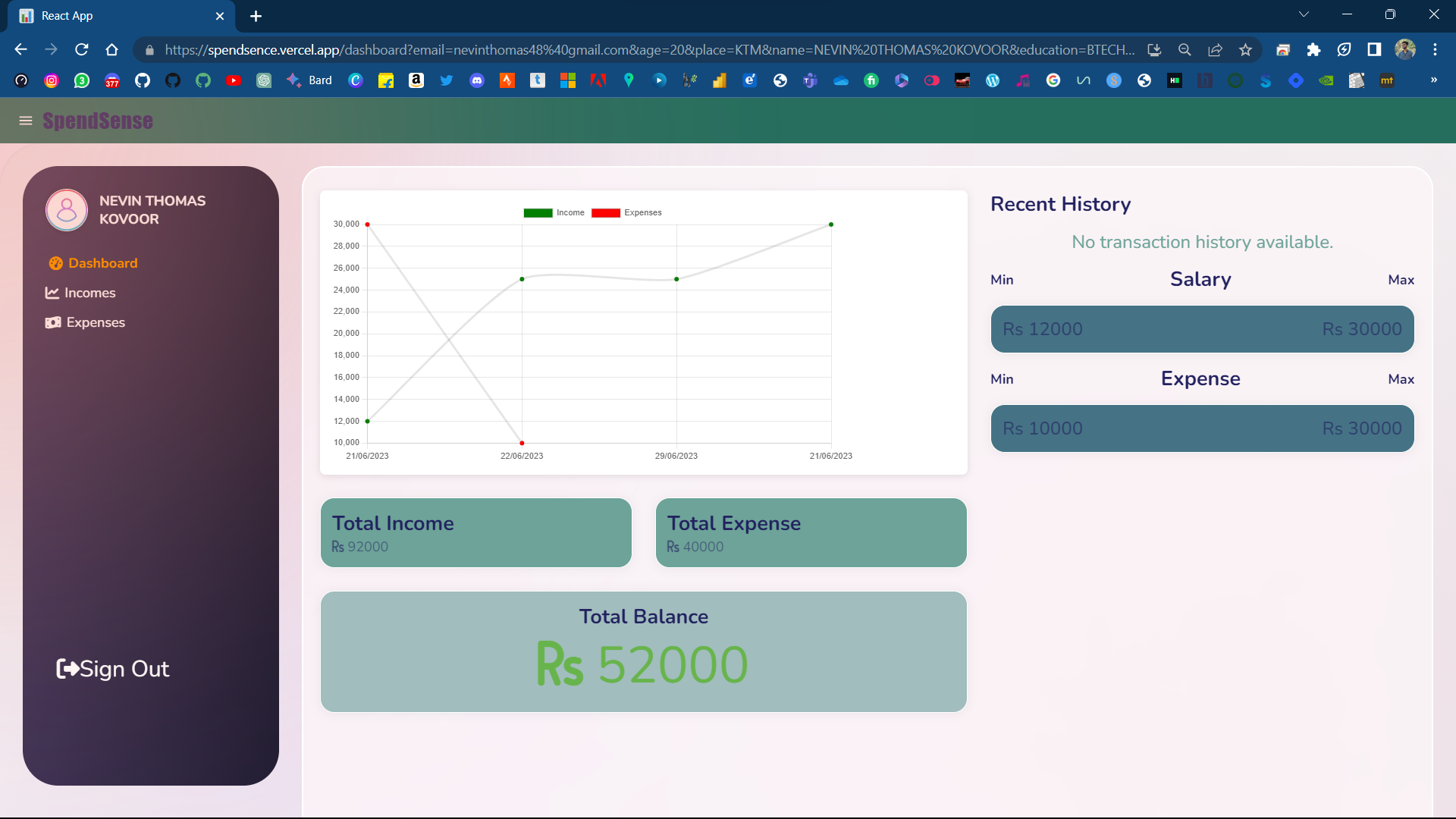This screenshot has height=819, width=1456.
Task: Click the Sign Out button
Action: pos(114,669)
